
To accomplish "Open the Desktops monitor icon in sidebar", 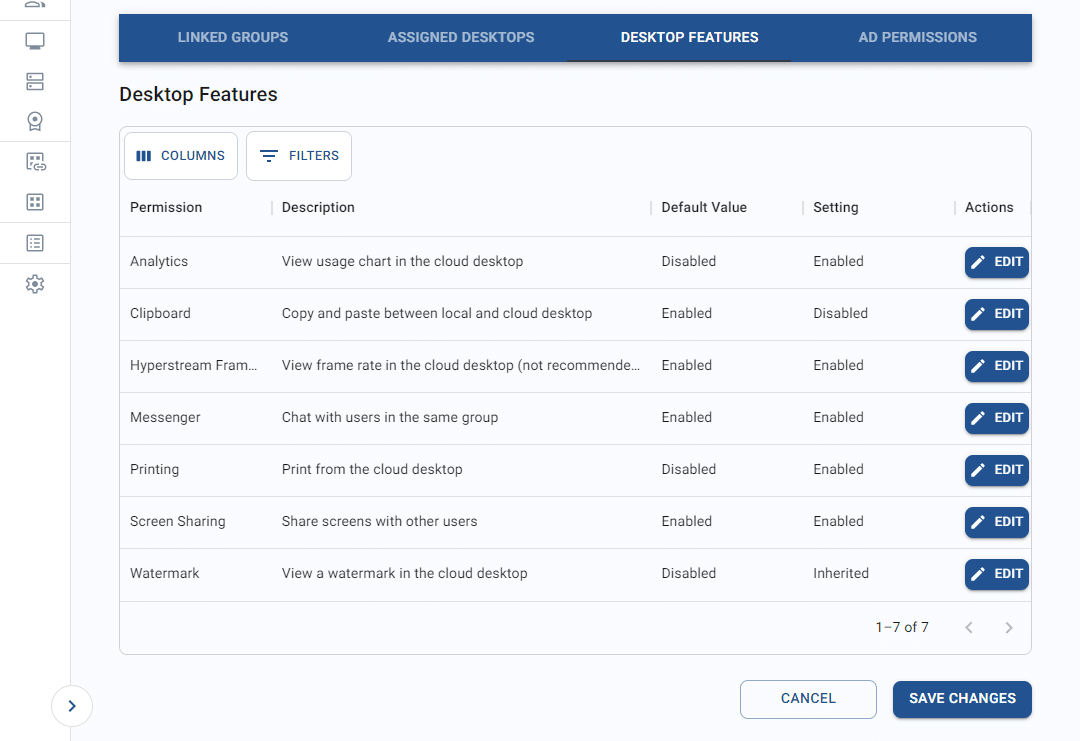I will click(35, 41).
